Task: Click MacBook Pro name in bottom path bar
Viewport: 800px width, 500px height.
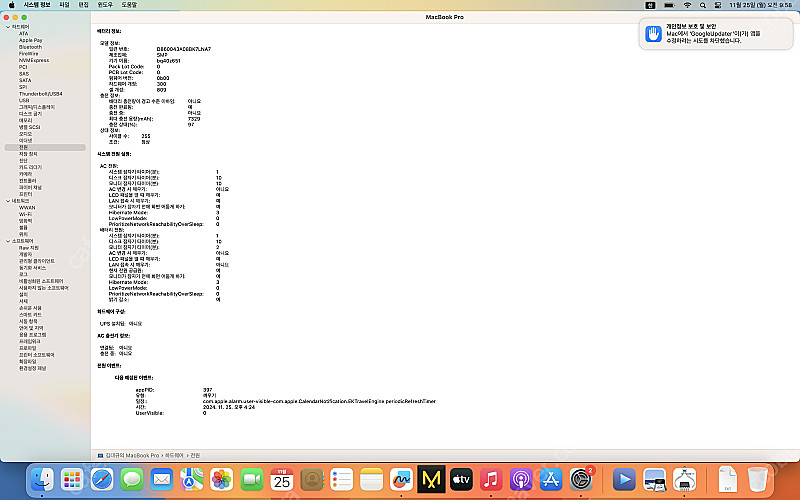Action: coord(132,456)
